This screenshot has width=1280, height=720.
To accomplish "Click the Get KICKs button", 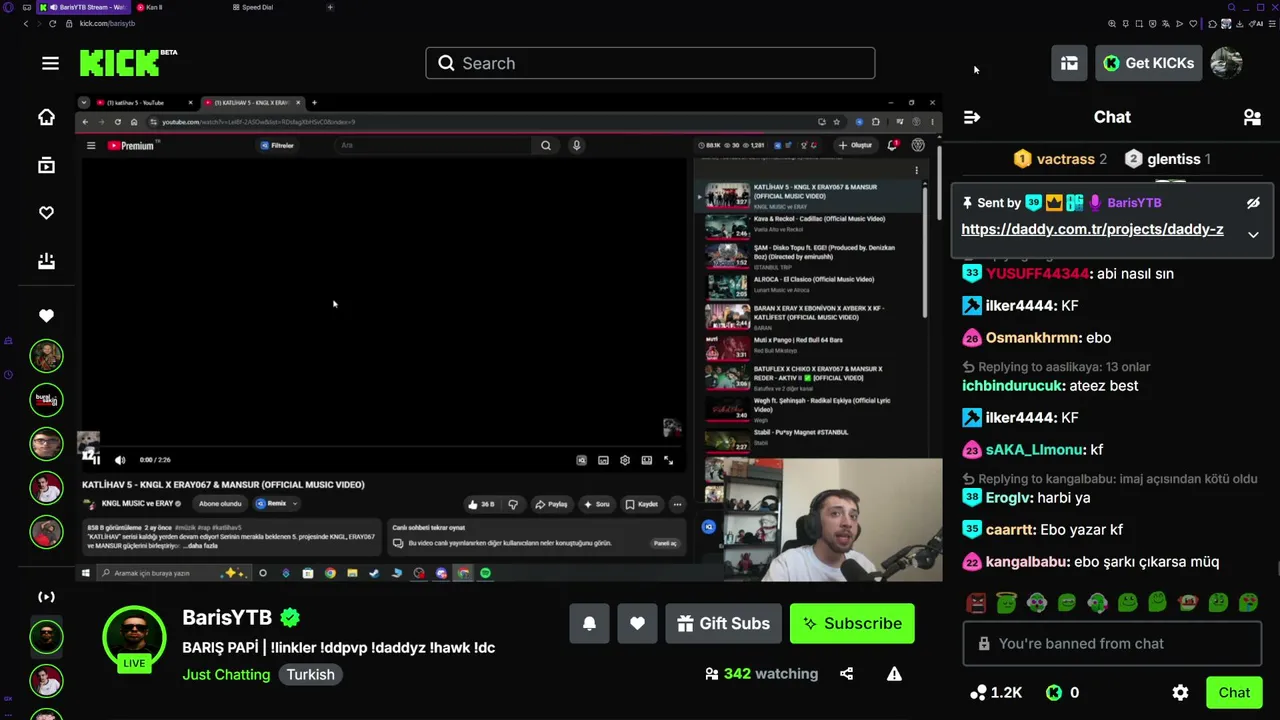I will point(1149,63).
